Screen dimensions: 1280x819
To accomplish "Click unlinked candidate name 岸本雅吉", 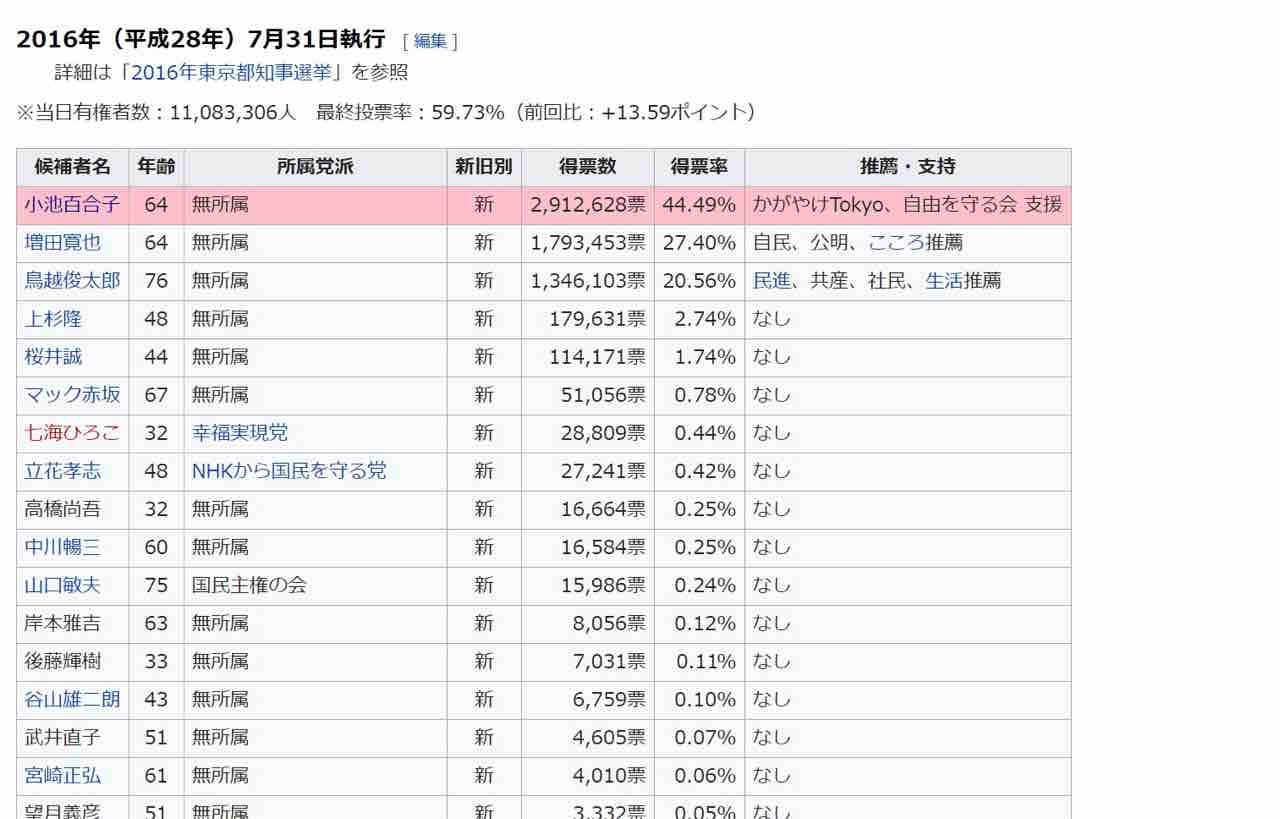I will [62, 623].
